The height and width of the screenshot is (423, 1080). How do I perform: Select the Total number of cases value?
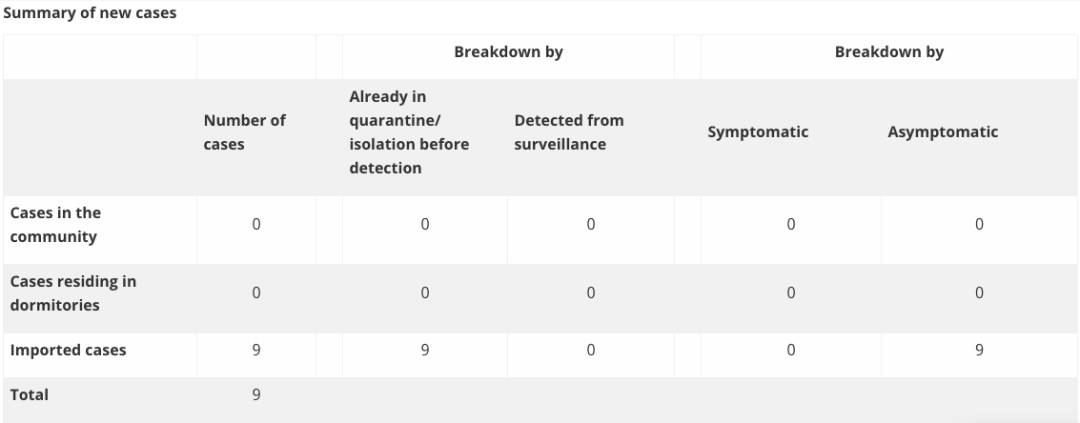pos(256,395)
